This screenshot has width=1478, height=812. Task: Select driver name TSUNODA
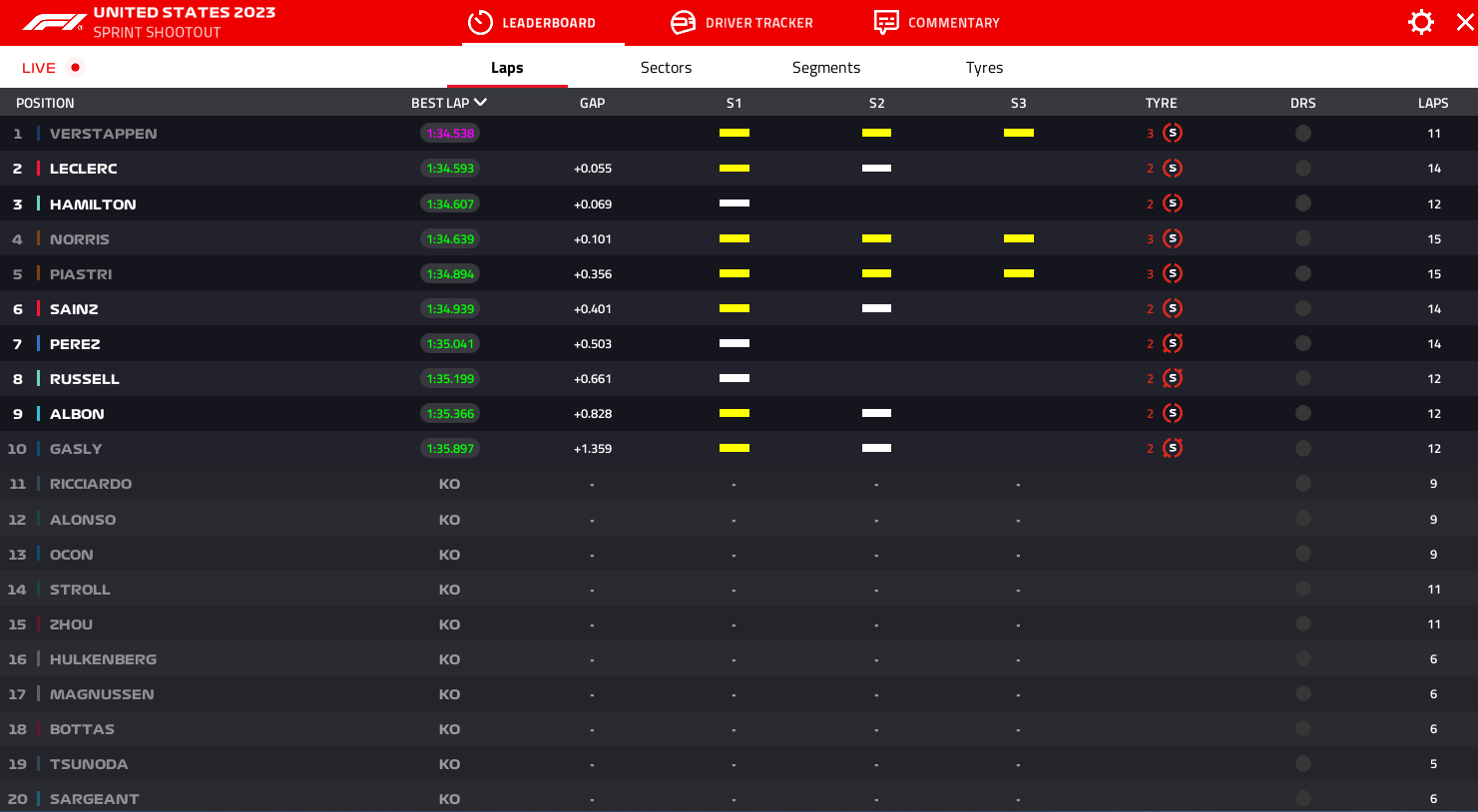89,764
